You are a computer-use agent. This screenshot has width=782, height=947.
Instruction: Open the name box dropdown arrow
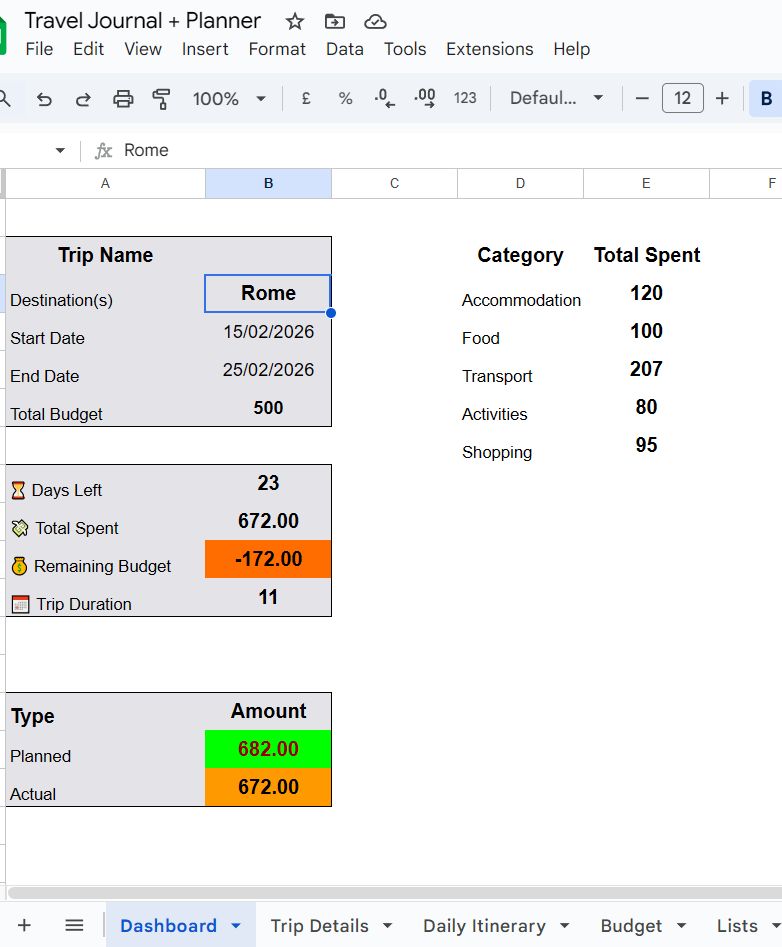[x=60, y=150]
